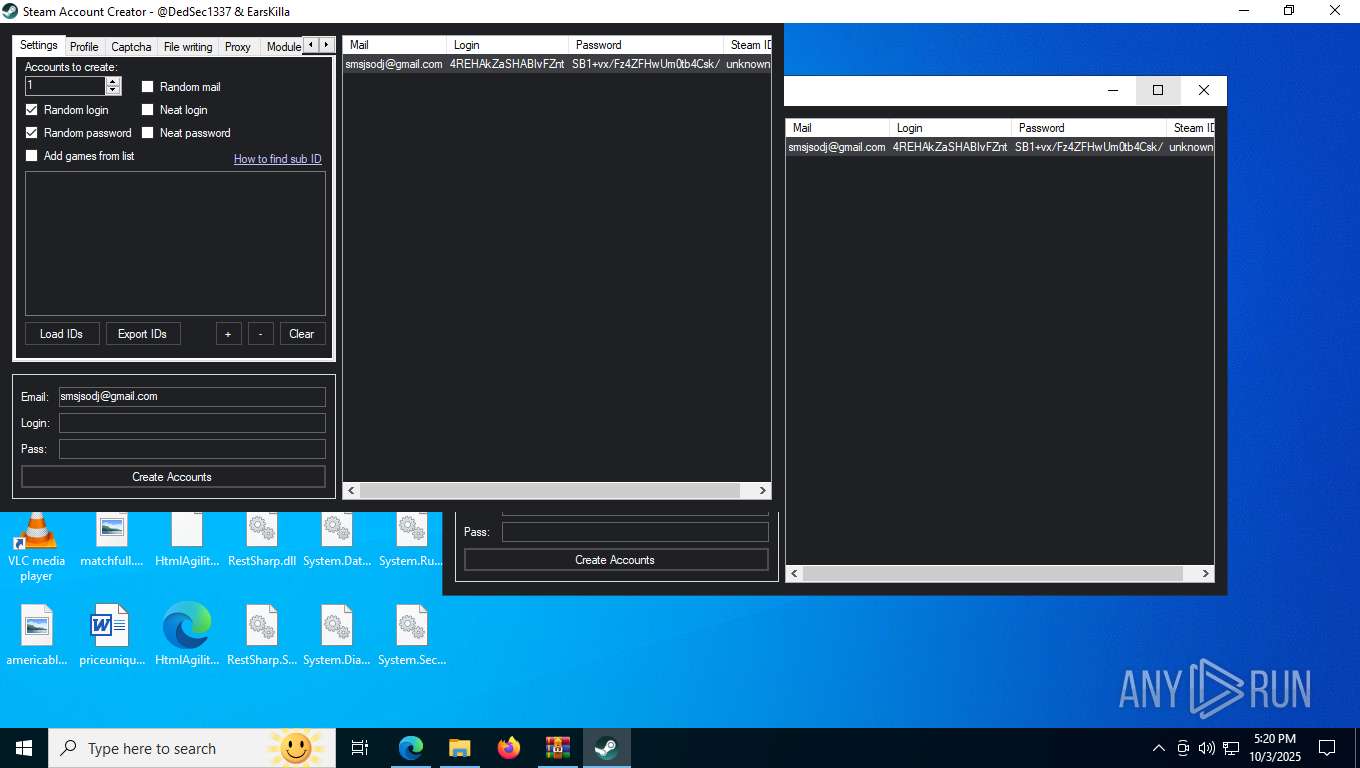1360x768 pixels.
Task: Select the americabl... image file on desktop
Action: 37,635
